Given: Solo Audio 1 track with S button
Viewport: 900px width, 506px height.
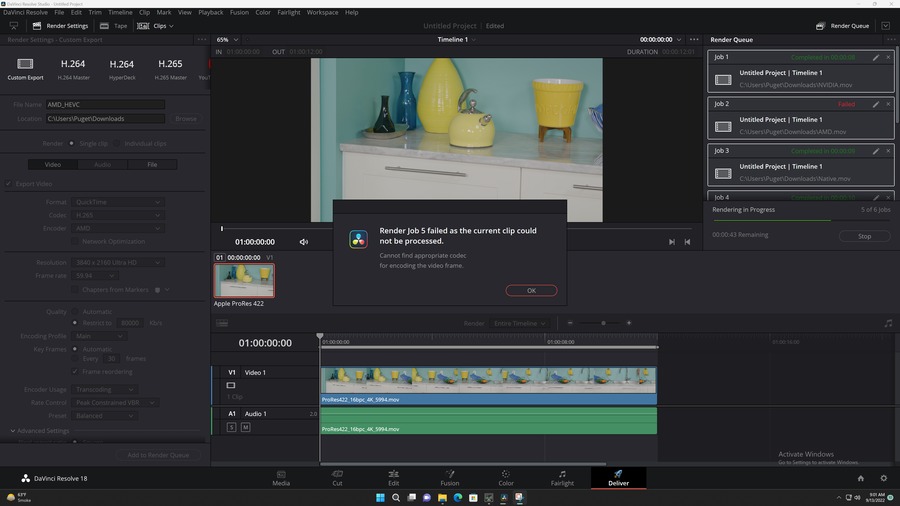Looking at the screenshot, I should click(x=231, y=427).
